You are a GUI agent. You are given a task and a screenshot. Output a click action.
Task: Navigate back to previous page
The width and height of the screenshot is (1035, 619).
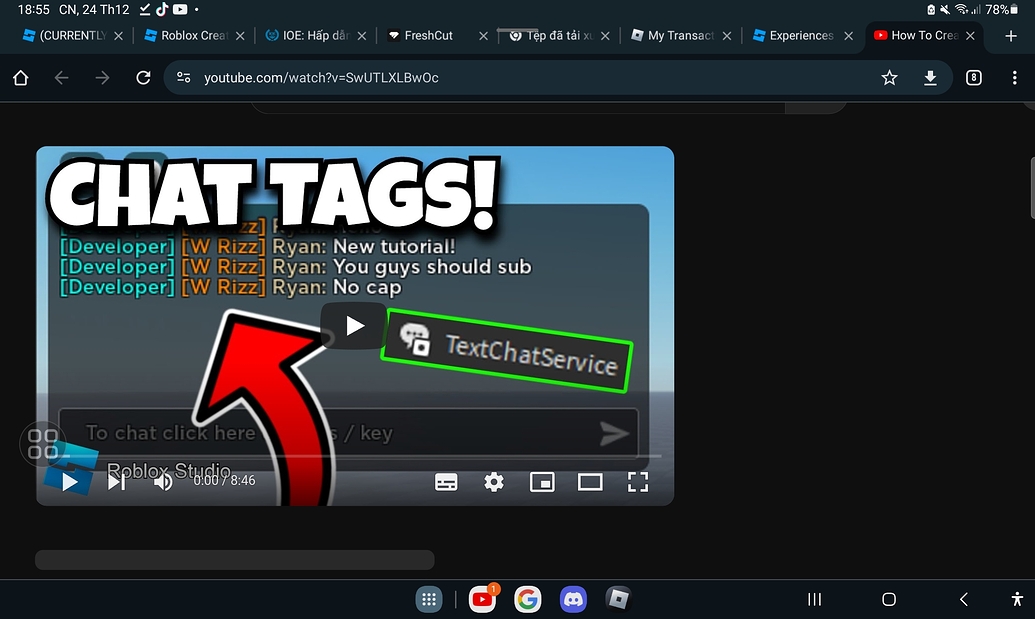click(x=61, y=78)
